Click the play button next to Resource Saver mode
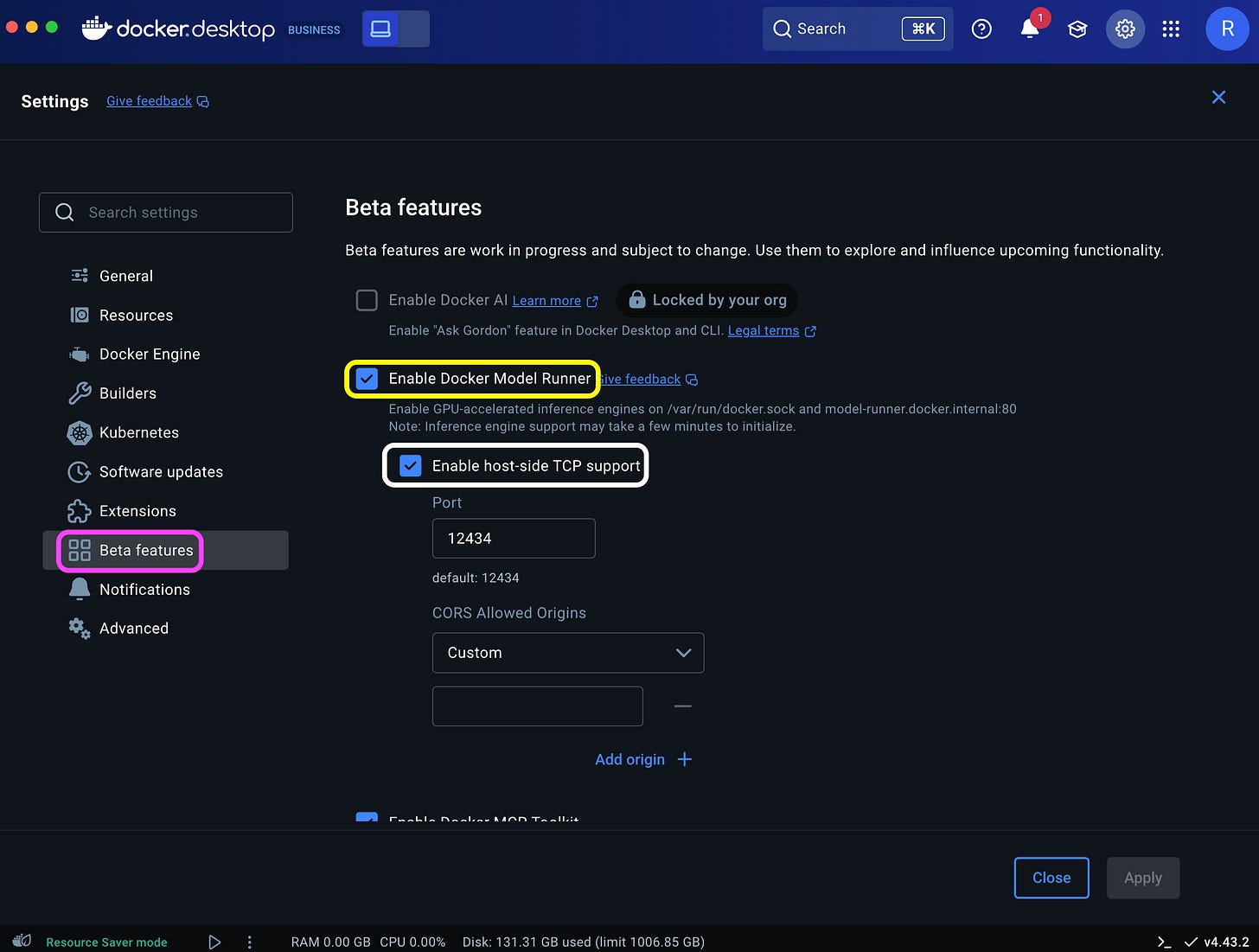Viewport: 1259px width, 952px height. point(214,942)
